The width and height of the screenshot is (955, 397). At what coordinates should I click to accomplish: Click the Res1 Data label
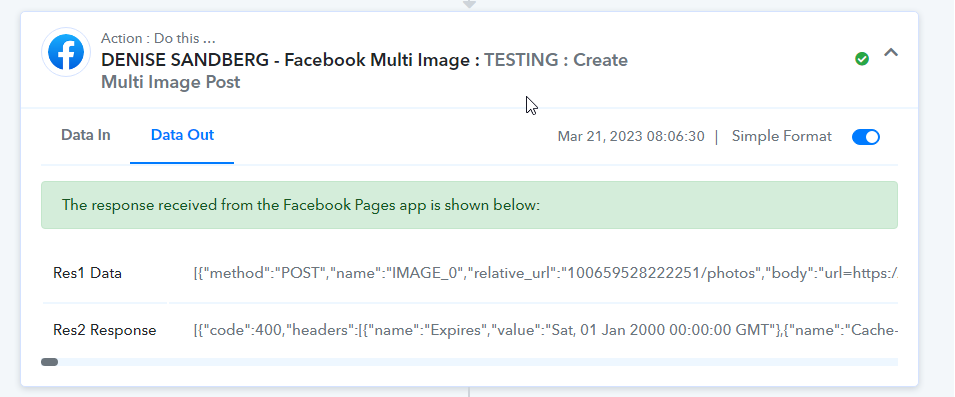click(87, 273)
